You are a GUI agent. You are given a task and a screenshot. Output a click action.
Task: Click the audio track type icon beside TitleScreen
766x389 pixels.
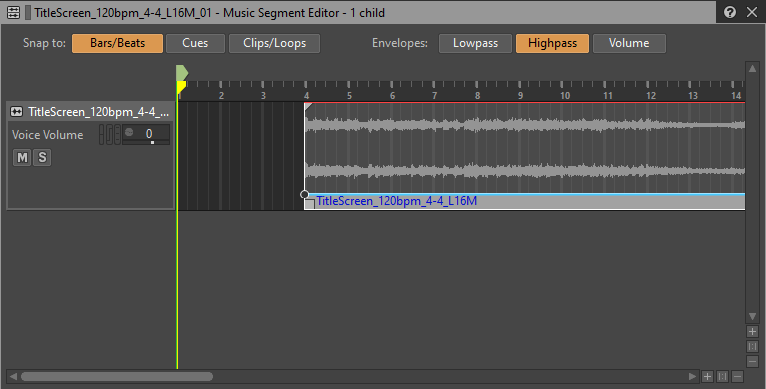tap(17, 112)
